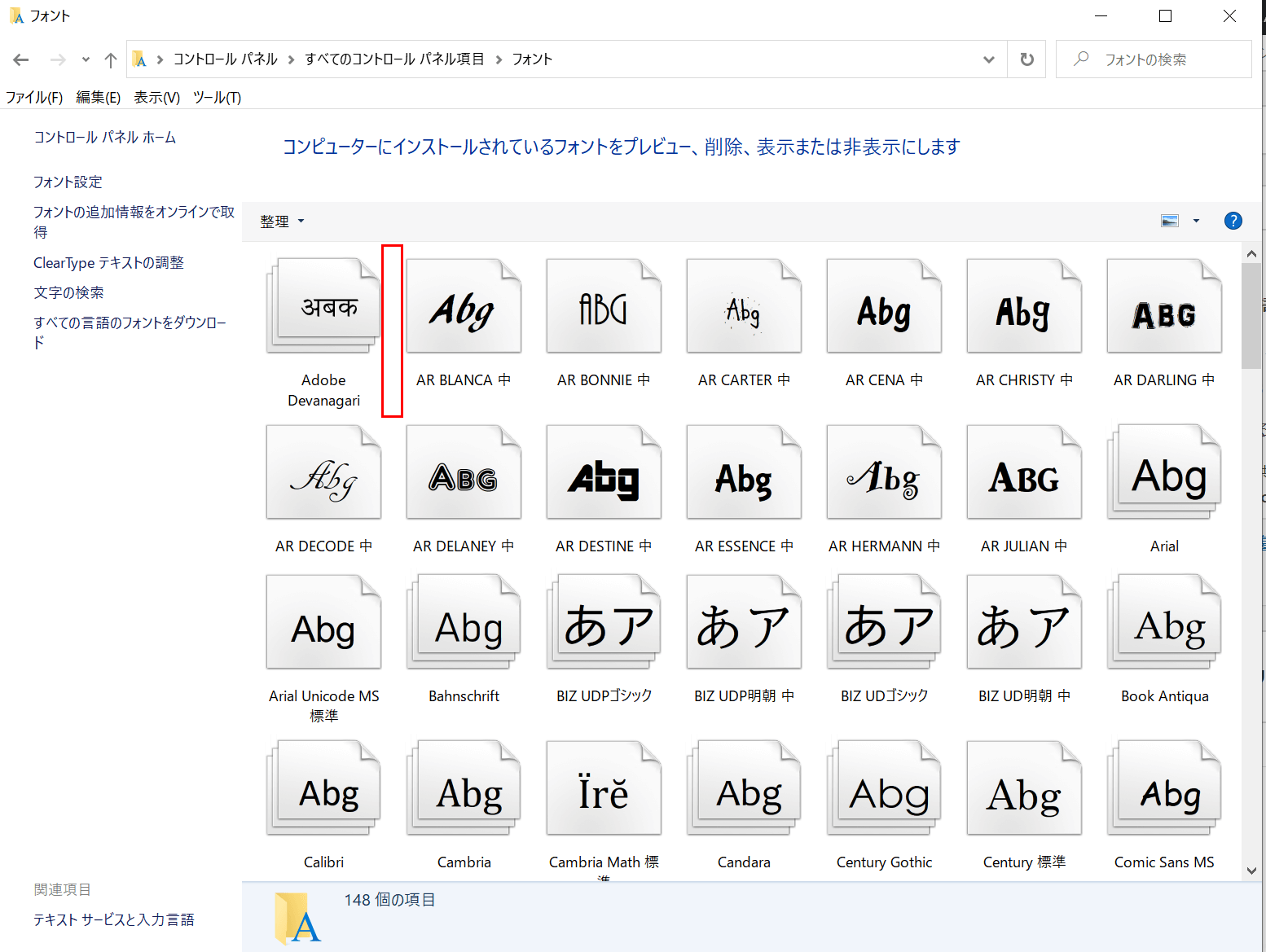Select the AR CENA font icon
This screenshot has width=1266, height=952.
884,306
